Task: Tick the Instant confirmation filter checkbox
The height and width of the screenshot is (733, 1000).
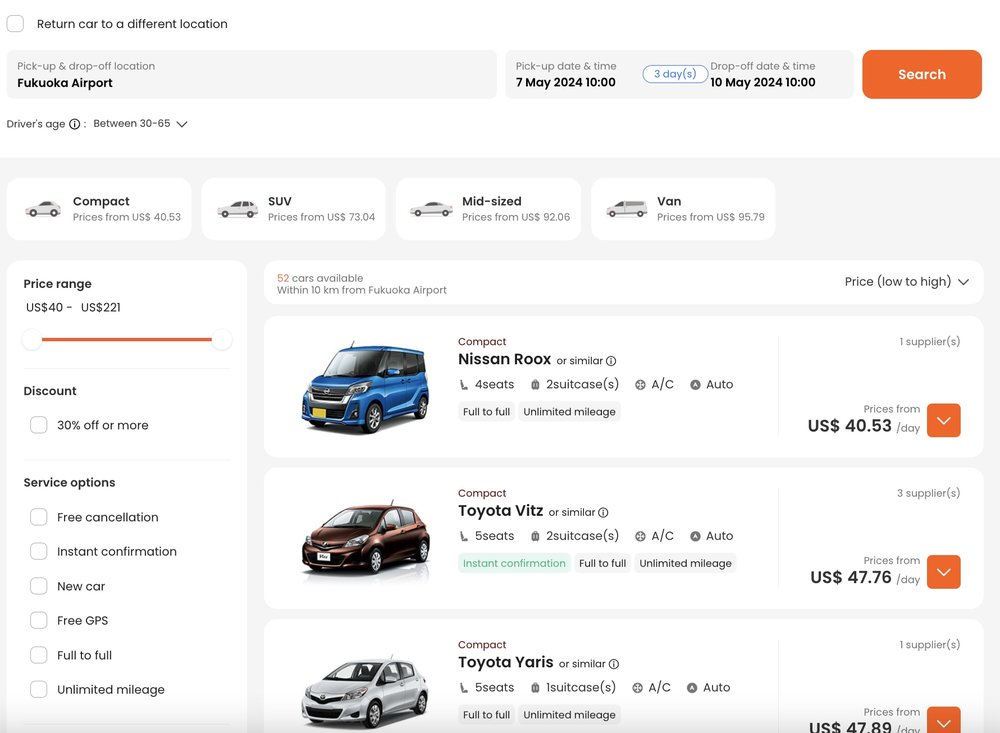Action: tap(39, 551)
